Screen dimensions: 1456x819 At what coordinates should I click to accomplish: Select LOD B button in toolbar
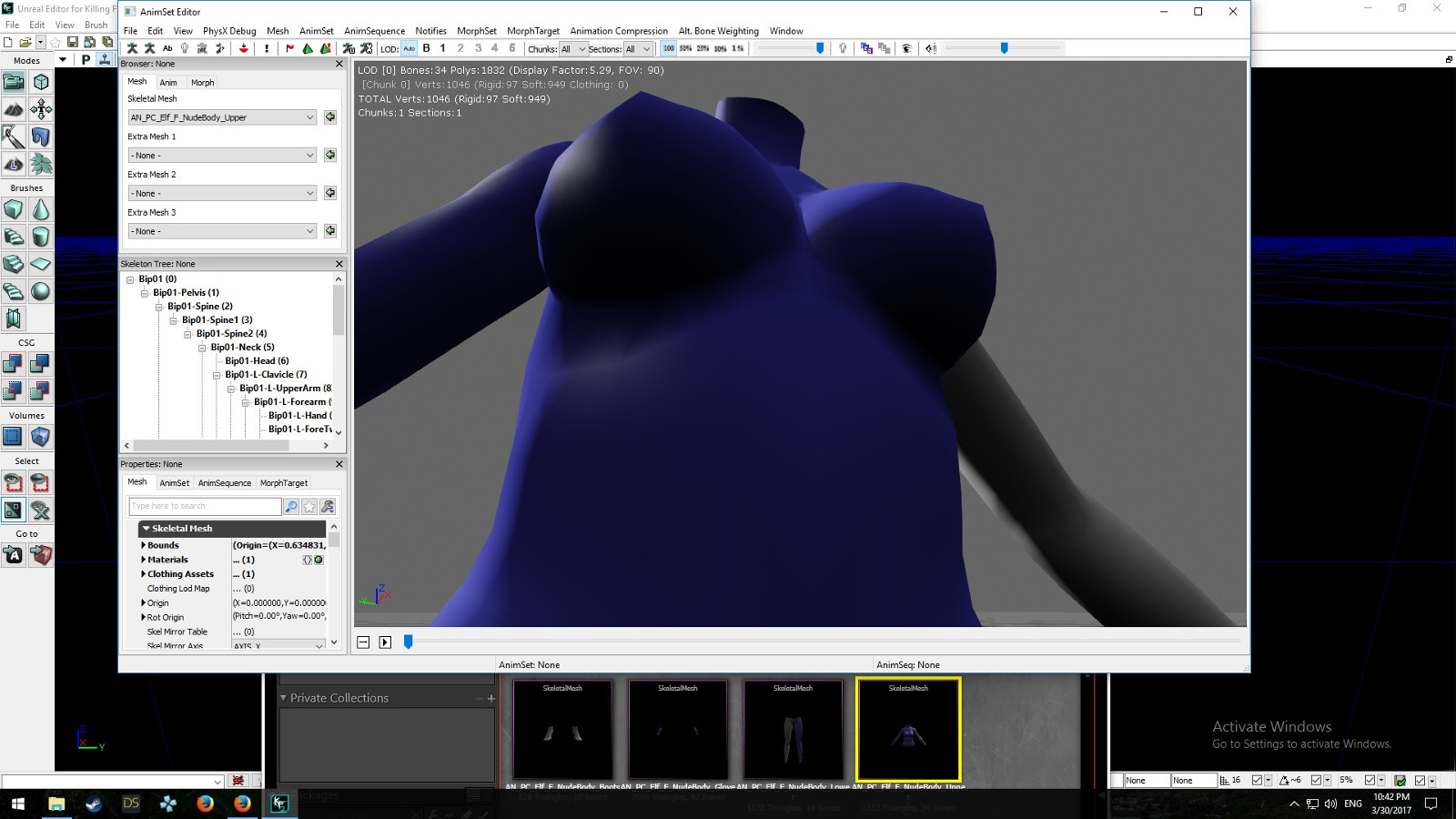426,49
